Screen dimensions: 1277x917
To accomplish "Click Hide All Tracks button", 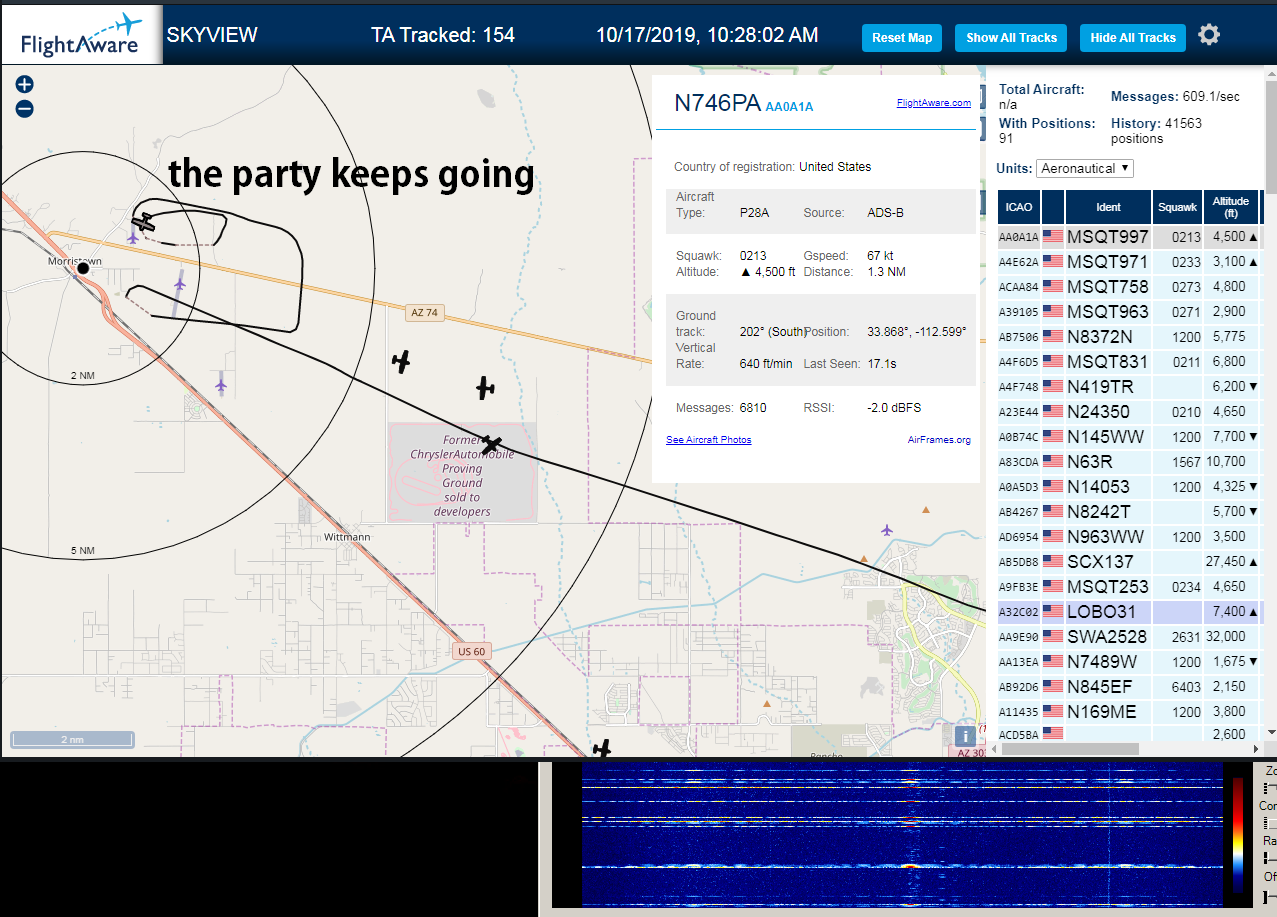I will point(1133,38).
